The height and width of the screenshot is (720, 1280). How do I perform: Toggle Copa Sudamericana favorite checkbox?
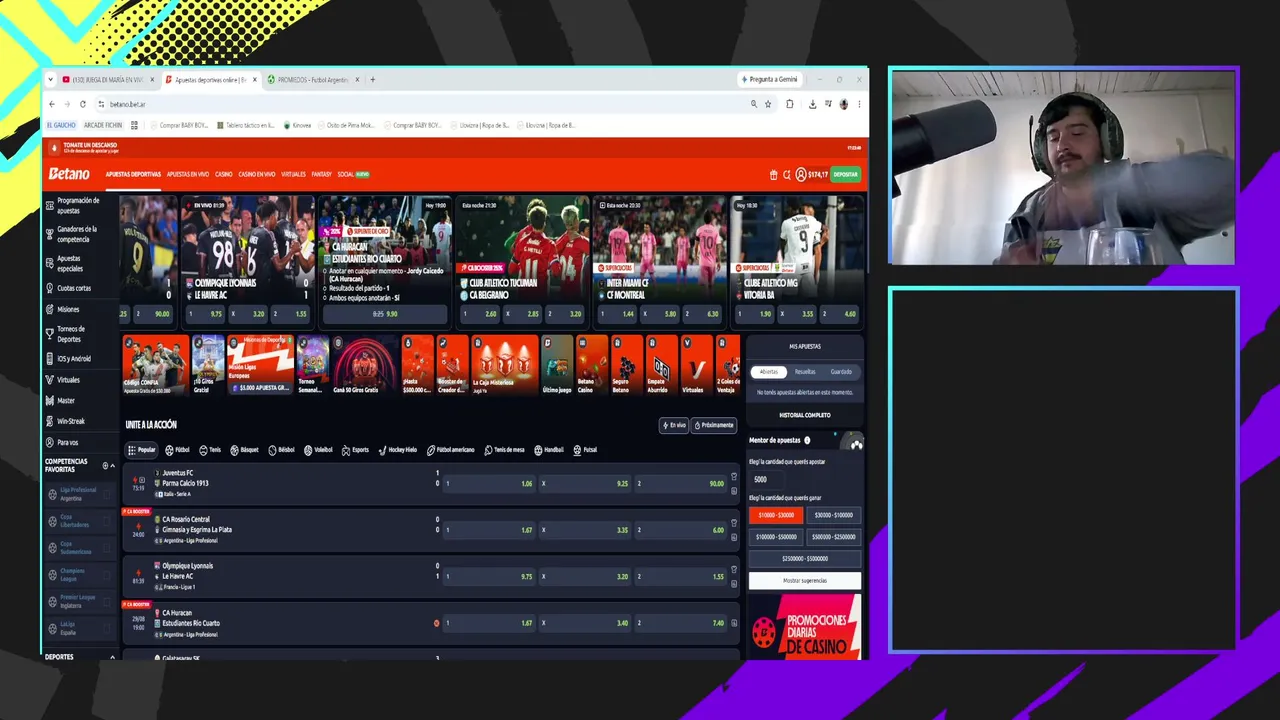[x=107, y=548]
